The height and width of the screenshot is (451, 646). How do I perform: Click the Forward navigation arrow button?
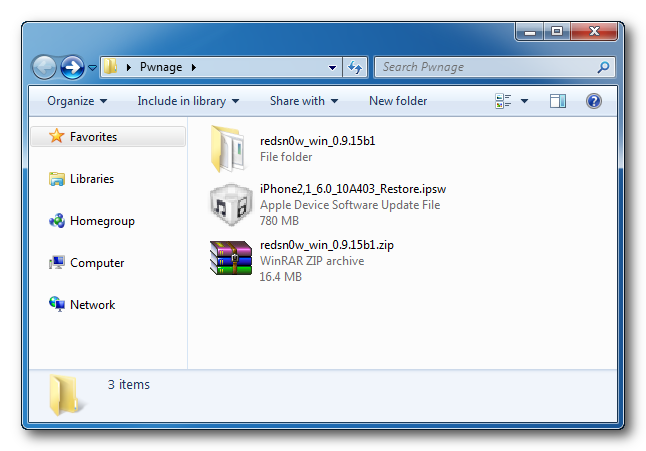point(73,67)
